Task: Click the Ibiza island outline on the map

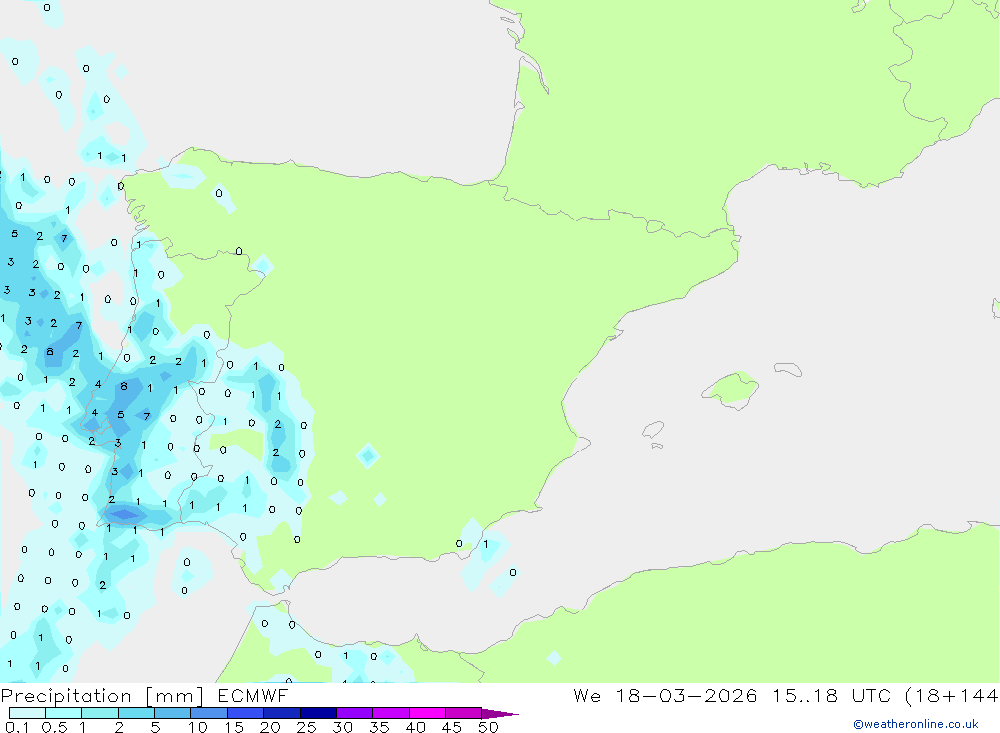Action: [x=653, y=430]
